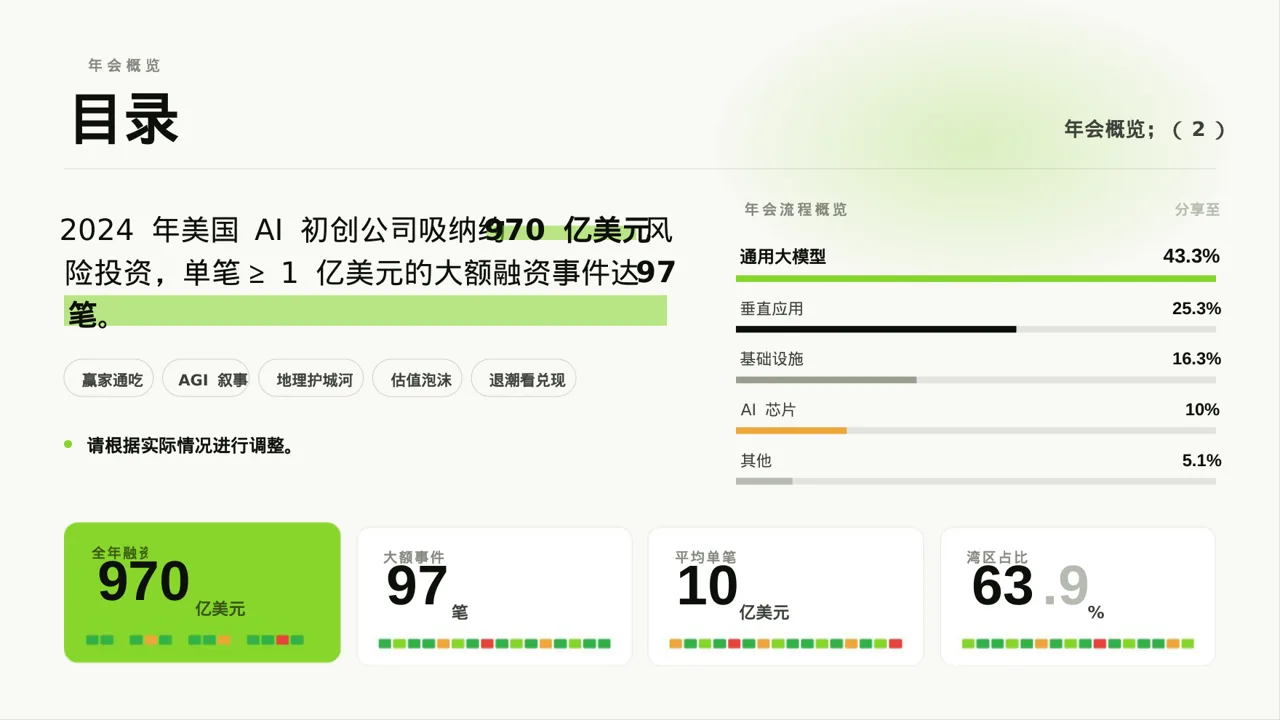Click the 16.3% value
1280x720 pixels.
1196,359
